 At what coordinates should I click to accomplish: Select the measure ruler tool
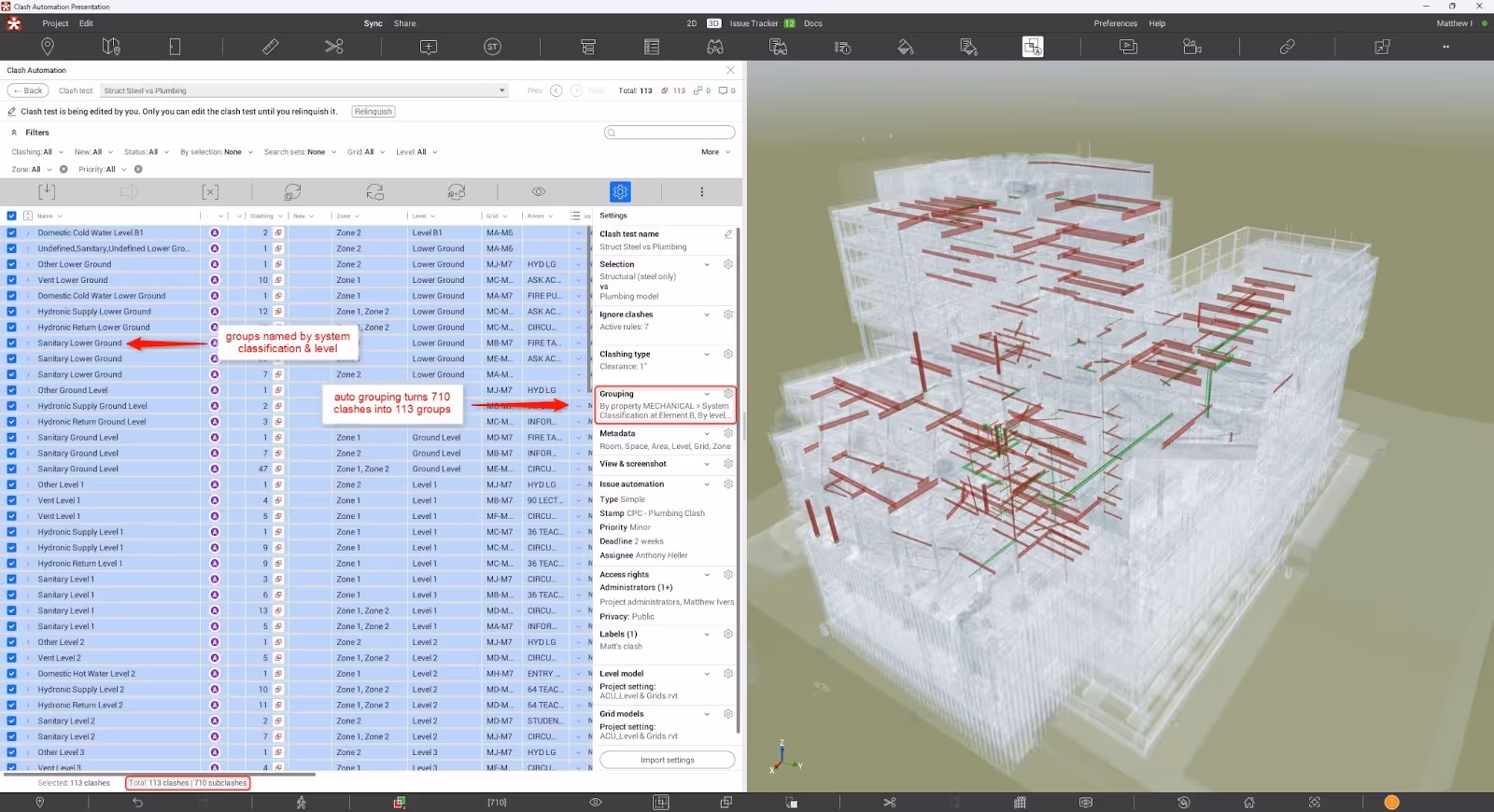(x=271, y=47)
